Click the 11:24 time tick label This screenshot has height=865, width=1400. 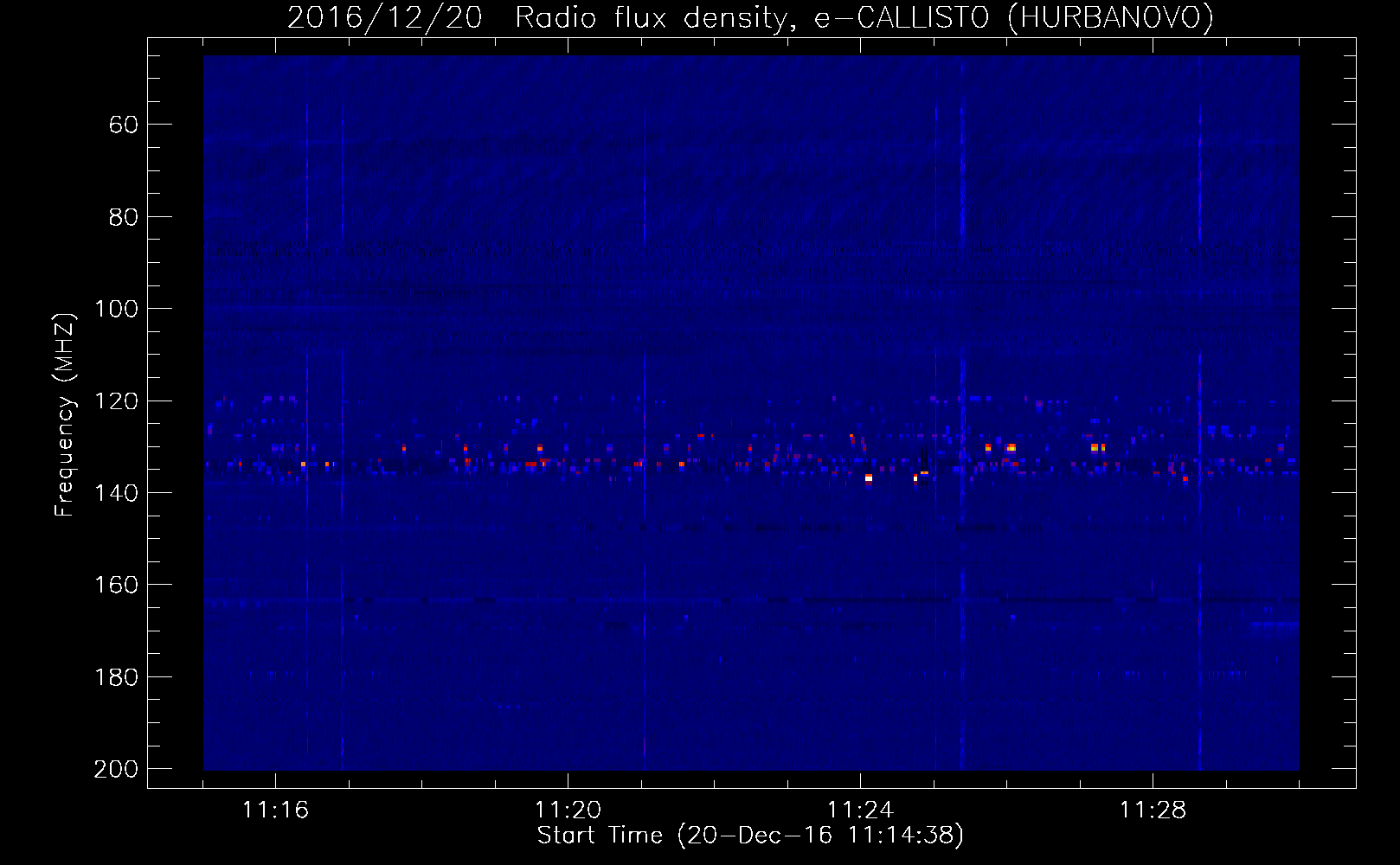click(x=860, y=810)
